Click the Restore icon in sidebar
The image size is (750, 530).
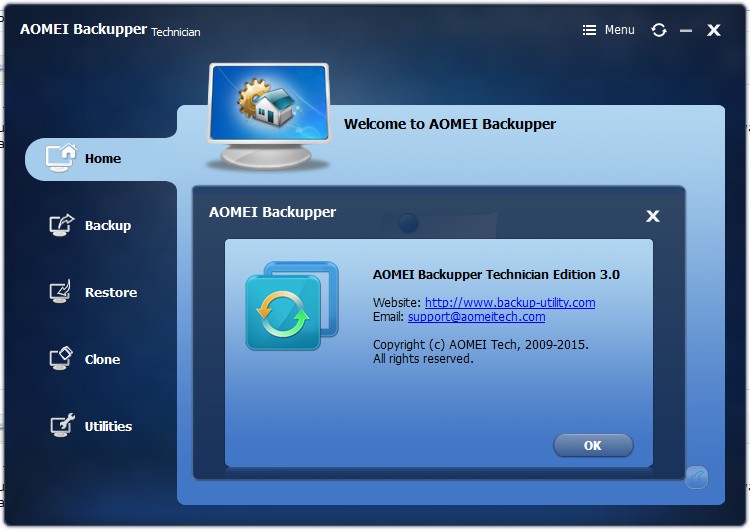pos(62,292)
